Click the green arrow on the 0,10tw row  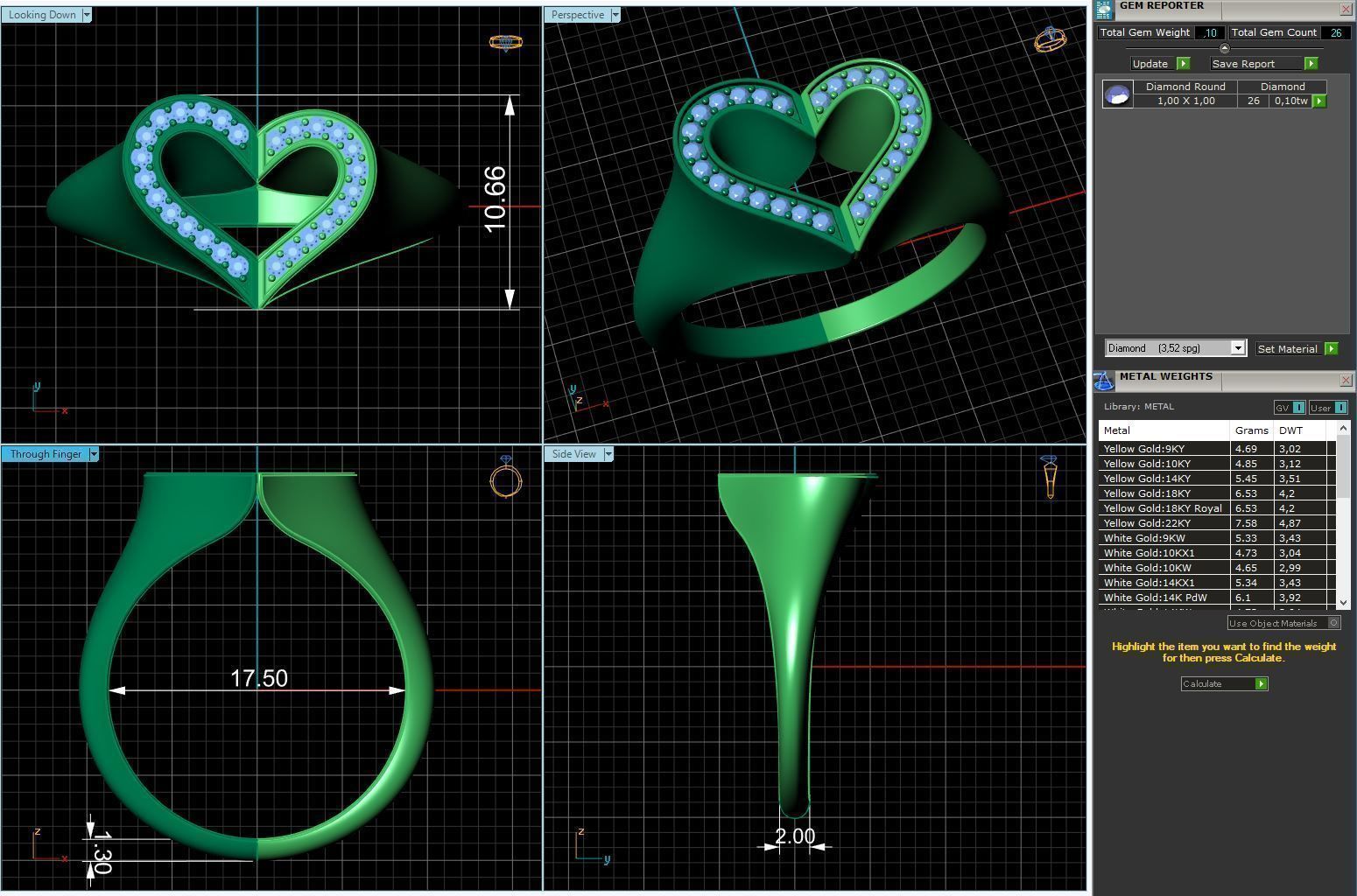point(1319,101)
